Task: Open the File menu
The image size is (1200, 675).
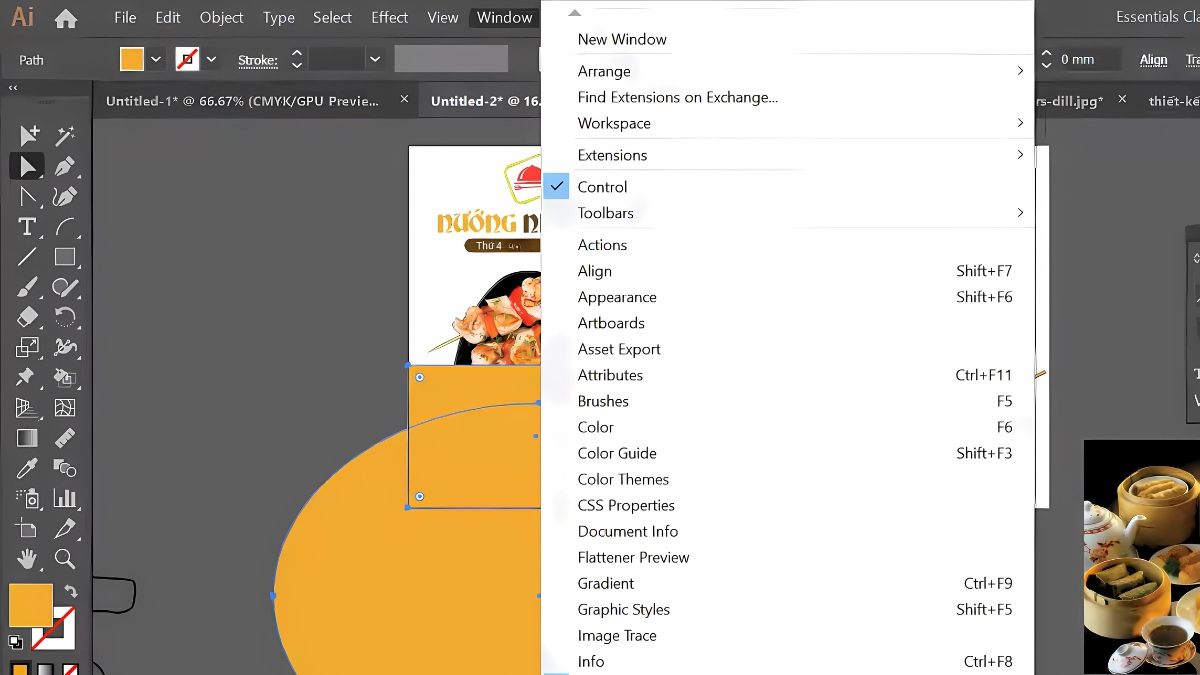Action: pyautogui.click(x=125, y=17)
